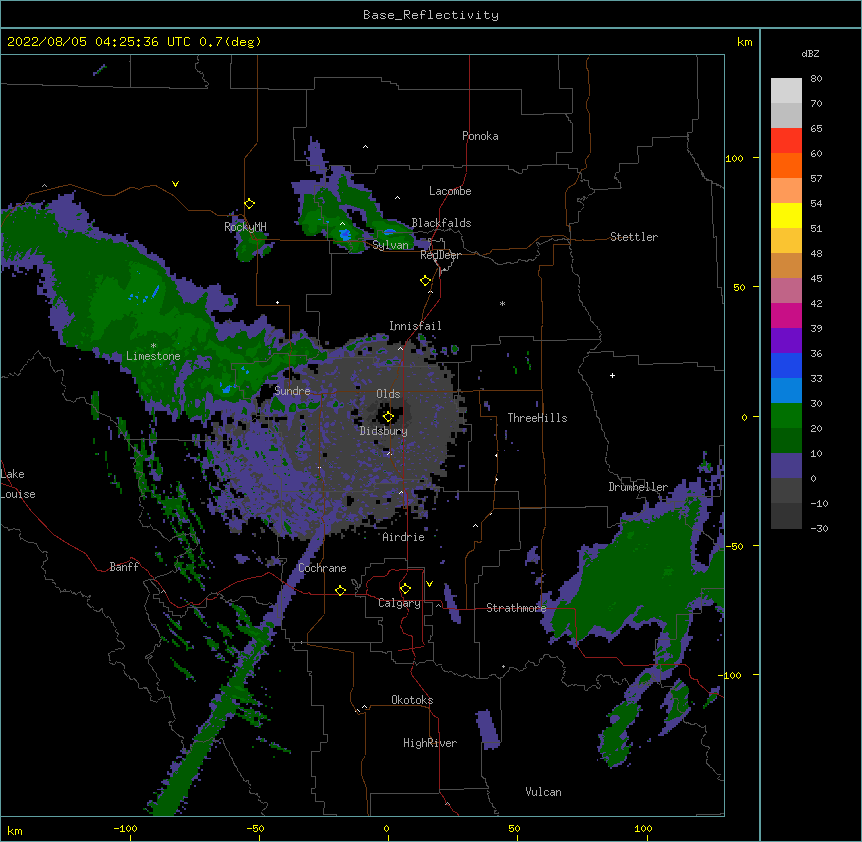This screenshot has width=862, height=842.
Task: Pick the yellow 54 dBZ legend swatch
Action: (786, 215)
